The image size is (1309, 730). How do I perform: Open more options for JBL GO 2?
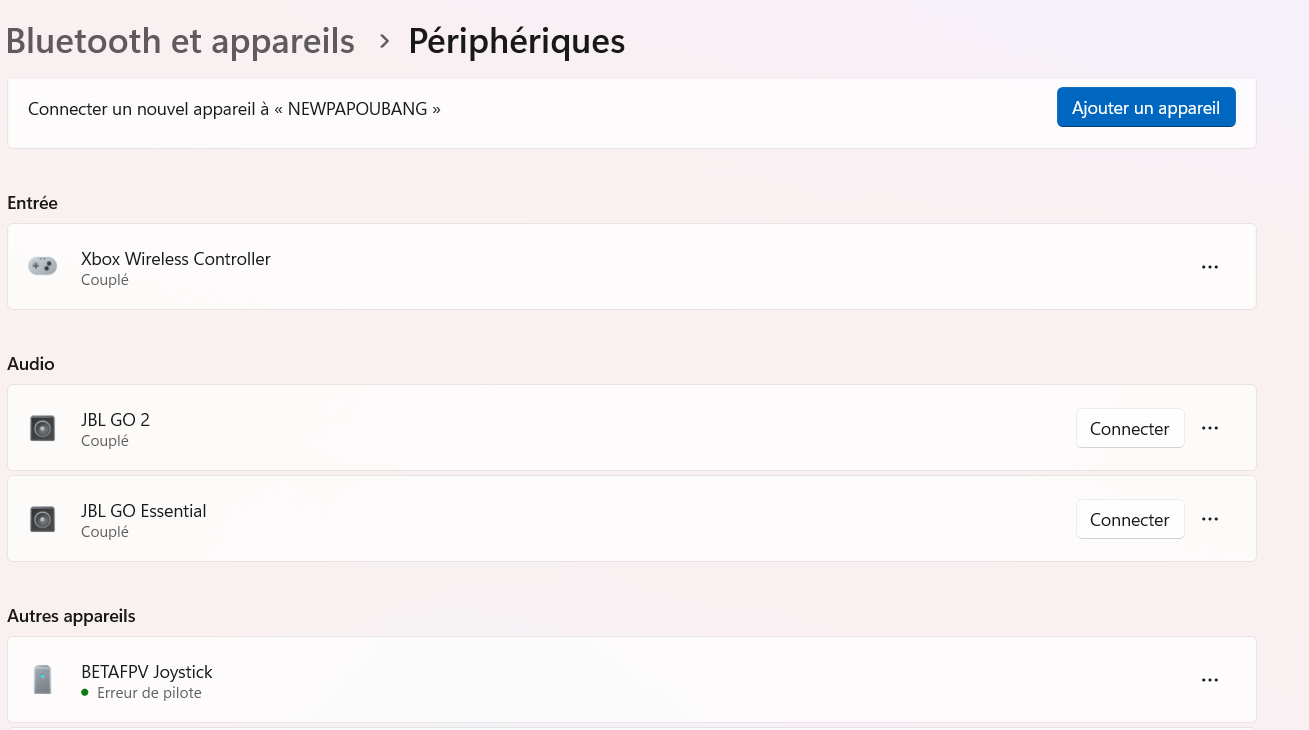[x=1210, y=428]
